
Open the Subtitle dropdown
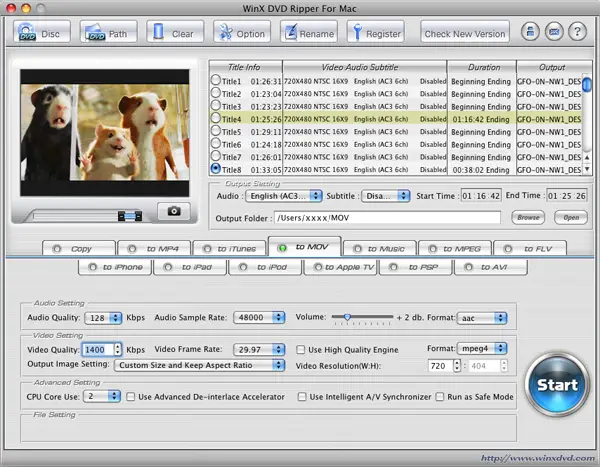[x=386, y=196]
